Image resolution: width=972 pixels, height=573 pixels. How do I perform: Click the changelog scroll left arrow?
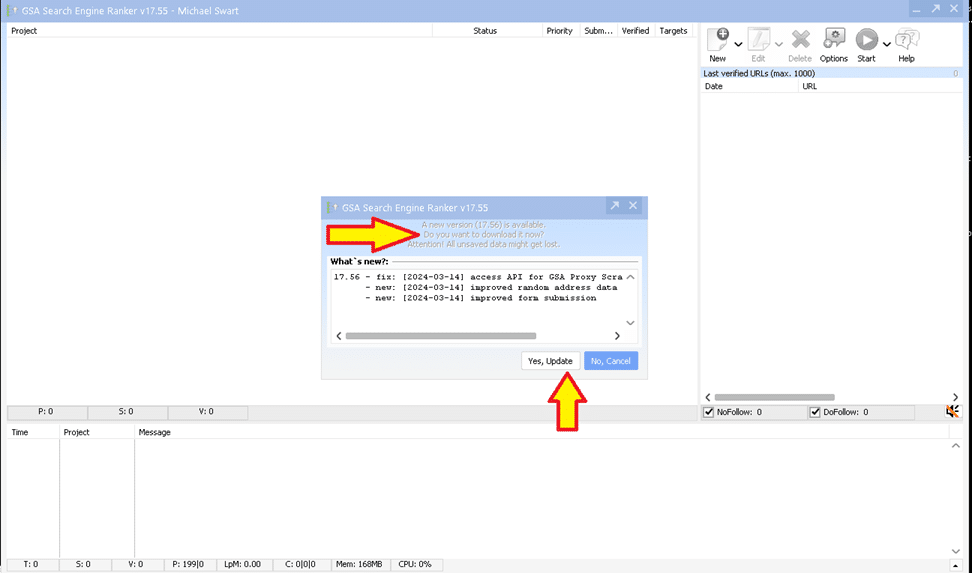tap(338, 336)
